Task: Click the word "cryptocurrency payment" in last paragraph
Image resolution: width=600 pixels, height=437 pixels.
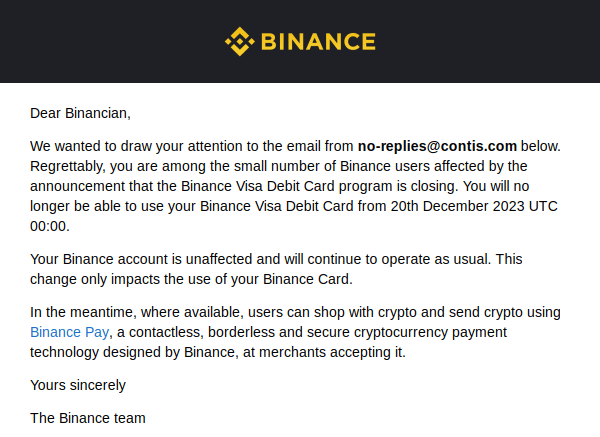Action: pos(430,332)
